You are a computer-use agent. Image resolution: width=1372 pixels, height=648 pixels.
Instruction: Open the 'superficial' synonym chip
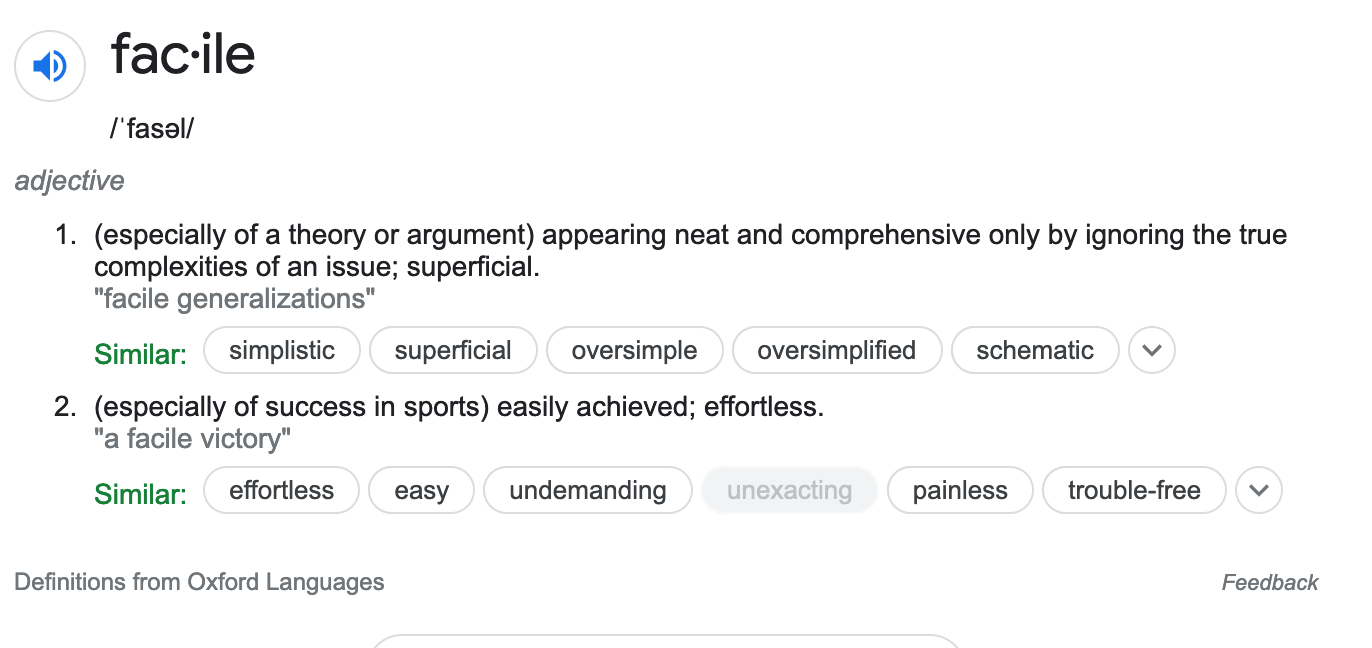click(x=453, y=351)
